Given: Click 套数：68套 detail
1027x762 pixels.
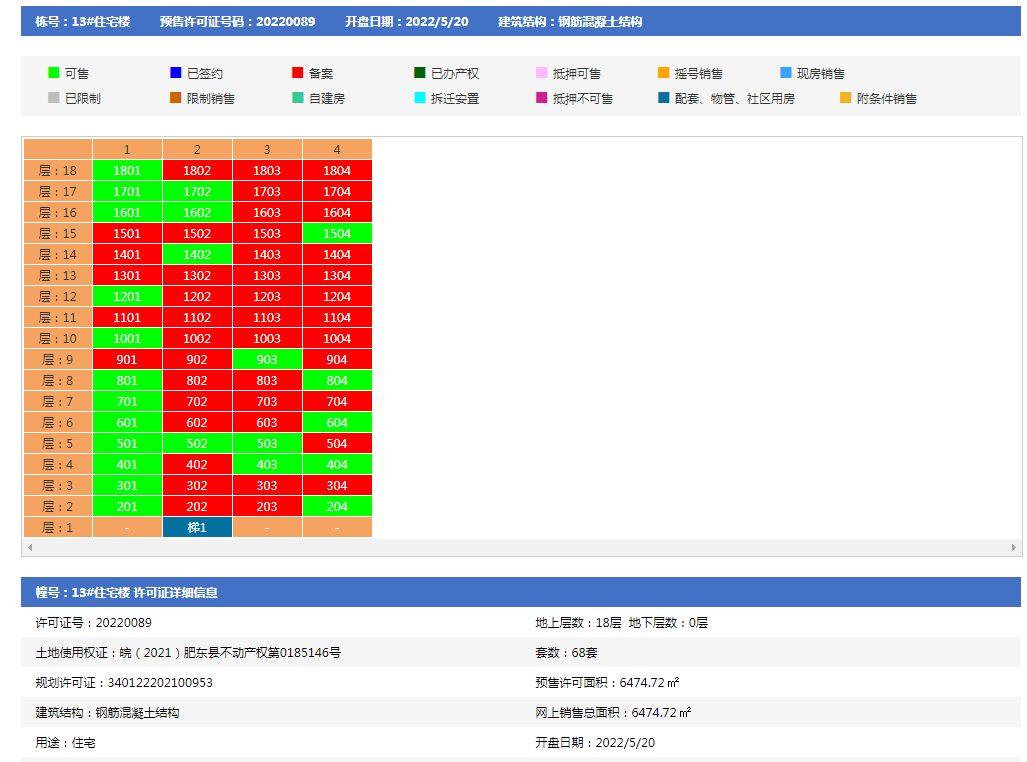Looking at the screenshot, I should coord(567,653).
